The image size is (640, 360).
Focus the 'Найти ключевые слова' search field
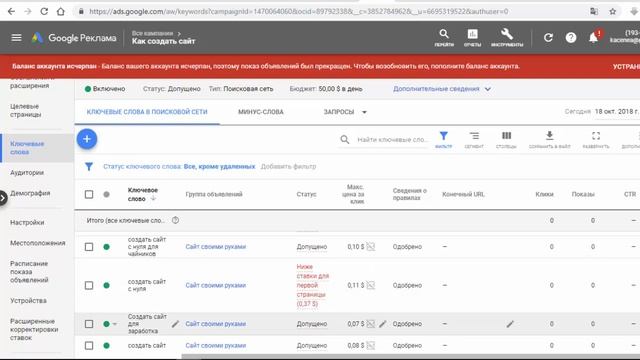point(391,140)
